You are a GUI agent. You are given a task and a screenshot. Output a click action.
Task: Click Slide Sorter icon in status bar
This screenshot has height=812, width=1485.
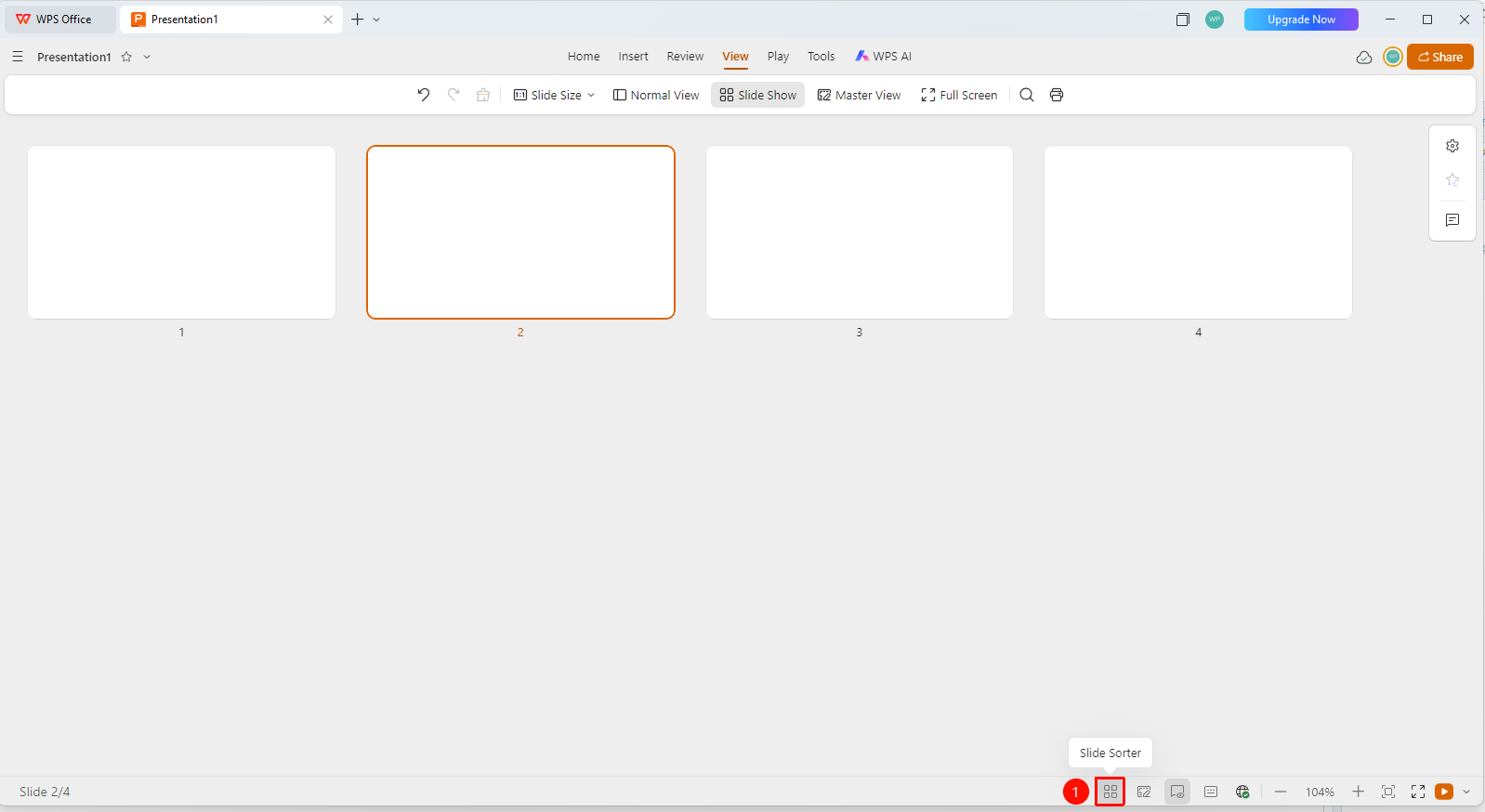[x=1110, y=792]
